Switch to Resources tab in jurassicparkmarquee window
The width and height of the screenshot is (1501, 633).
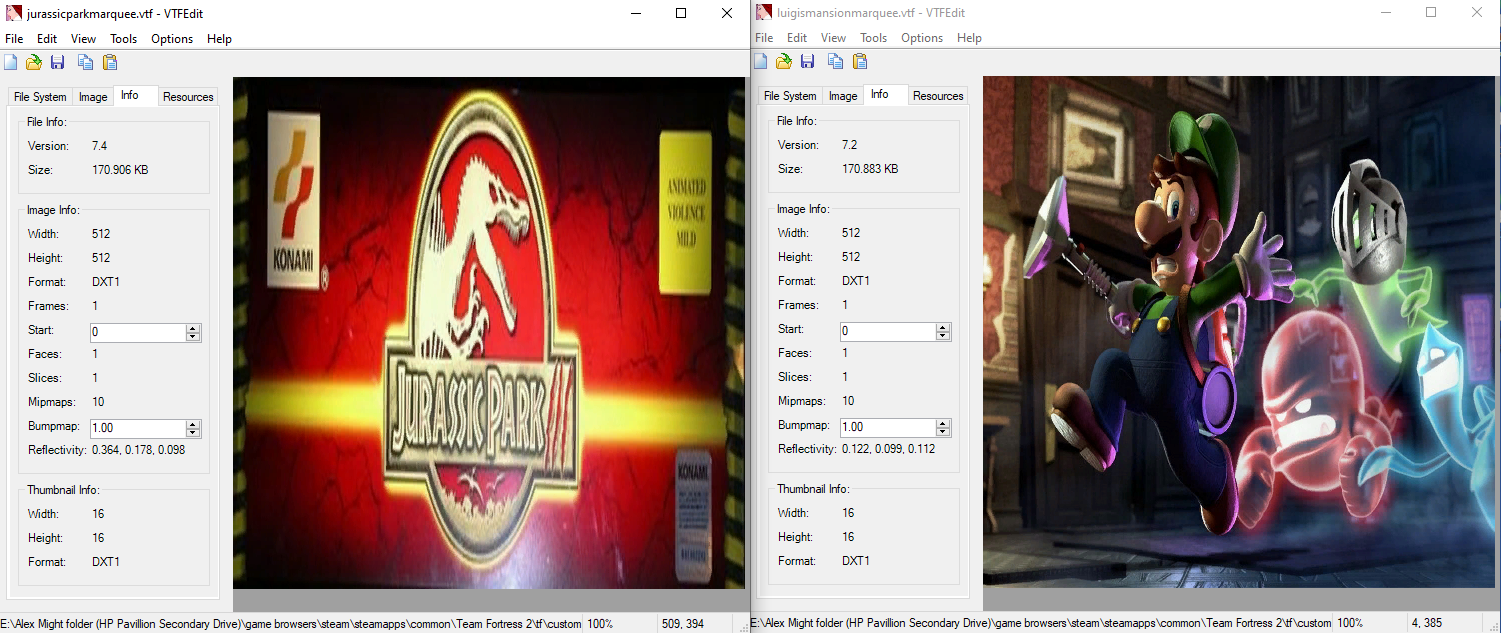[188, 97]
